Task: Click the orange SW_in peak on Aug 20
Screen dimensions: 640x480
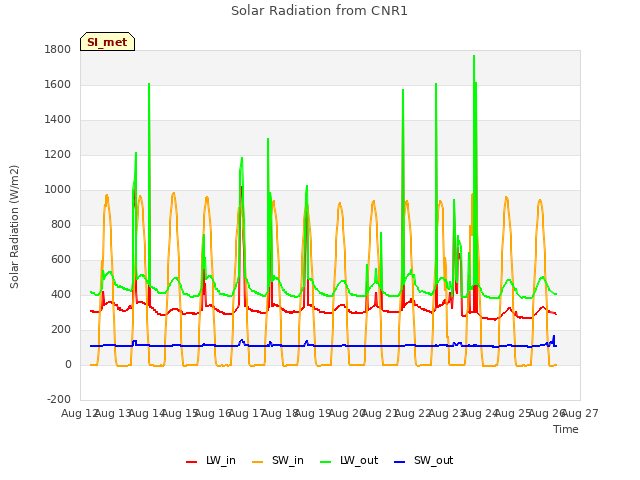Action: 340,203
